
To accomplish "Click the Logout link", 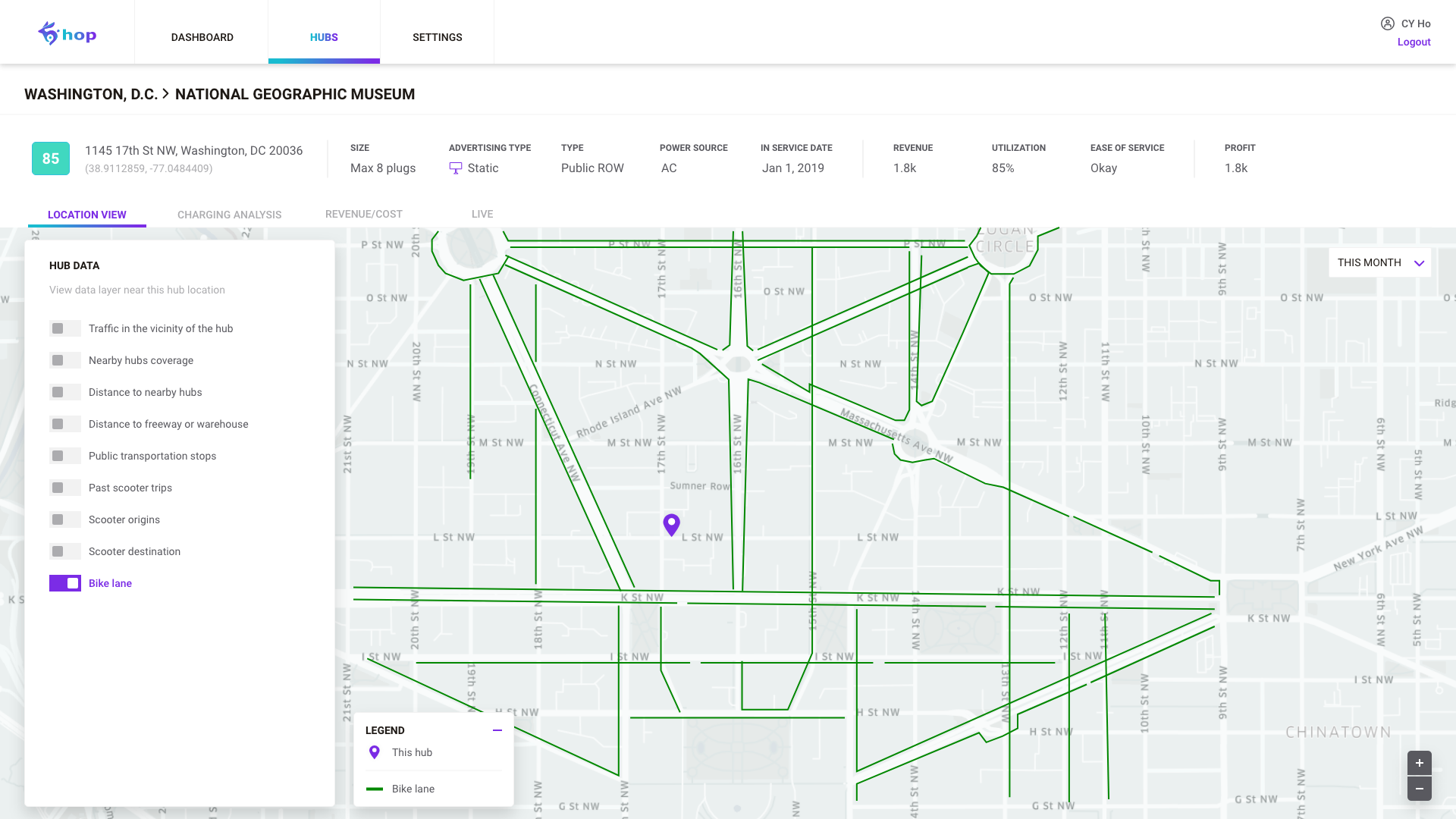I will (1414, 42).
